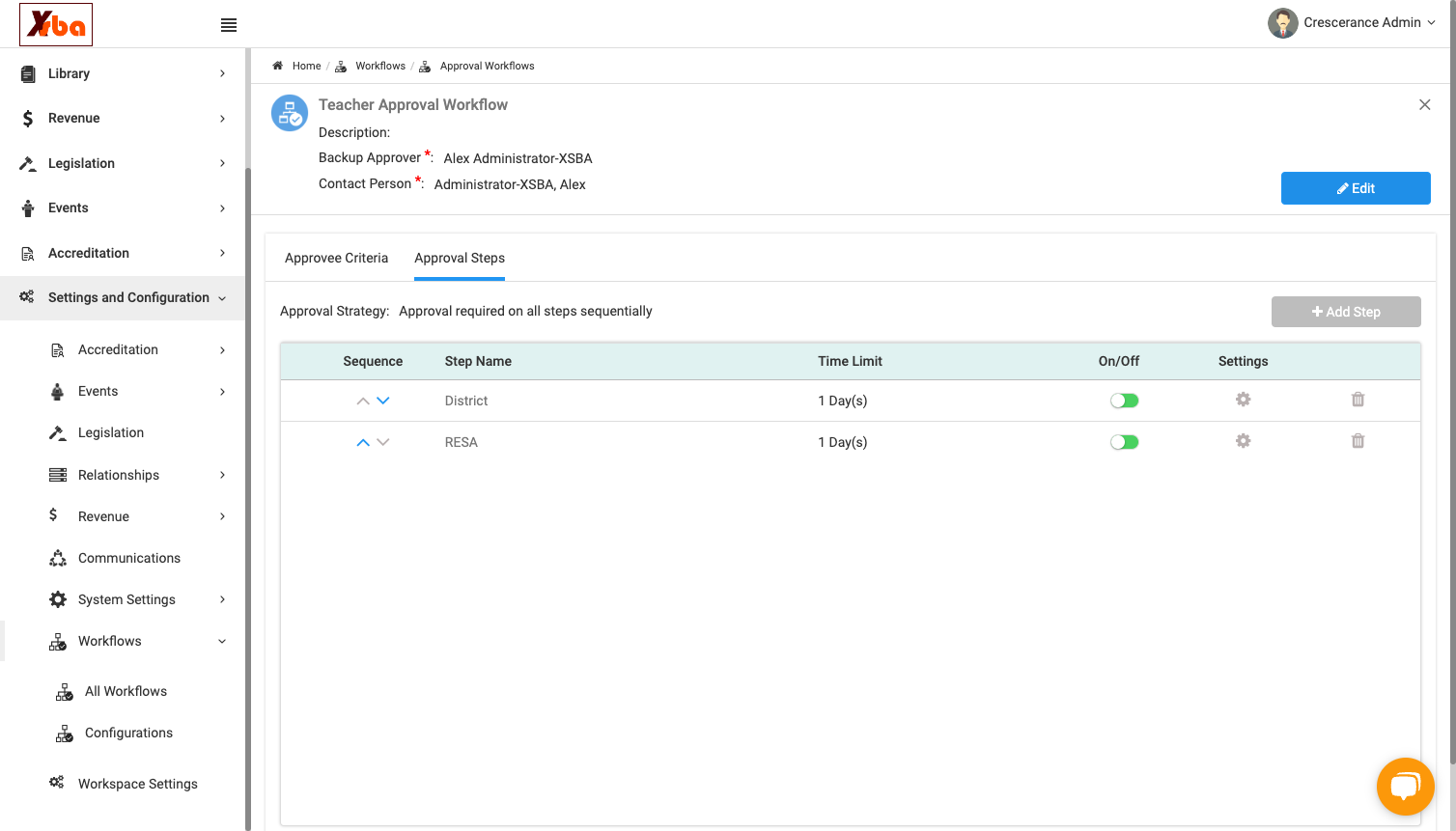Click the Time Limit column header
This screenshot has height=831, width=1456.
tap(850, 361)
